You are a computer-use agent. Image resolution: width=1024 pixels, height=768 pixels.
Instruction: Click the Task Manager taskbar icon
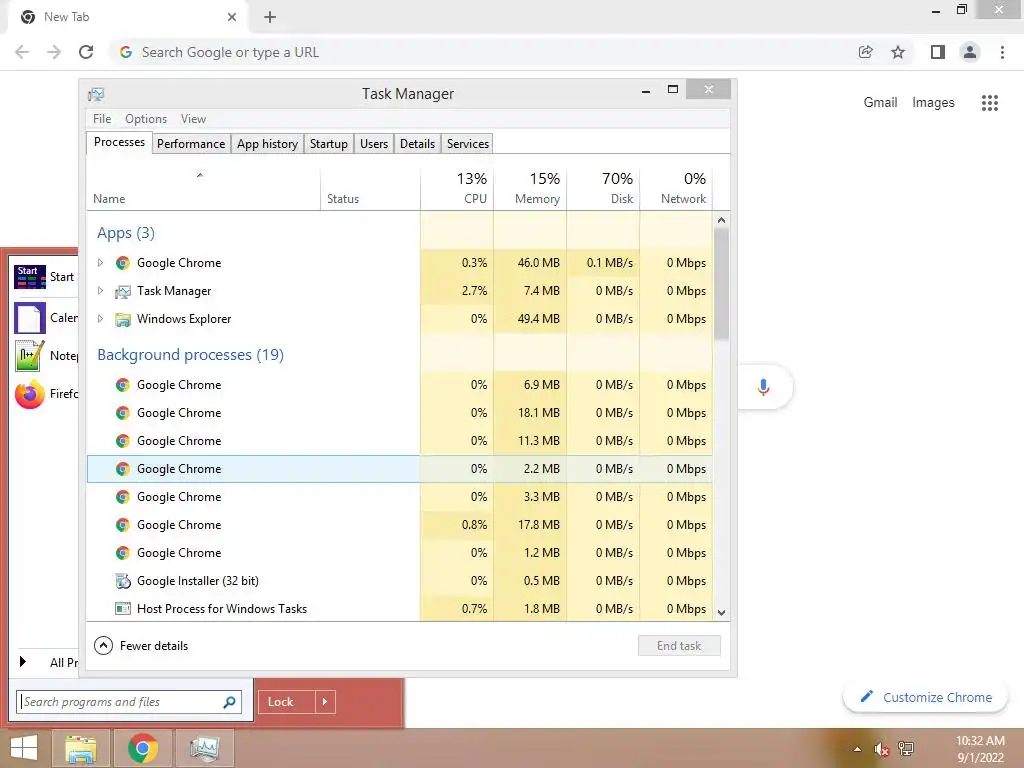(x=204, y=748)
